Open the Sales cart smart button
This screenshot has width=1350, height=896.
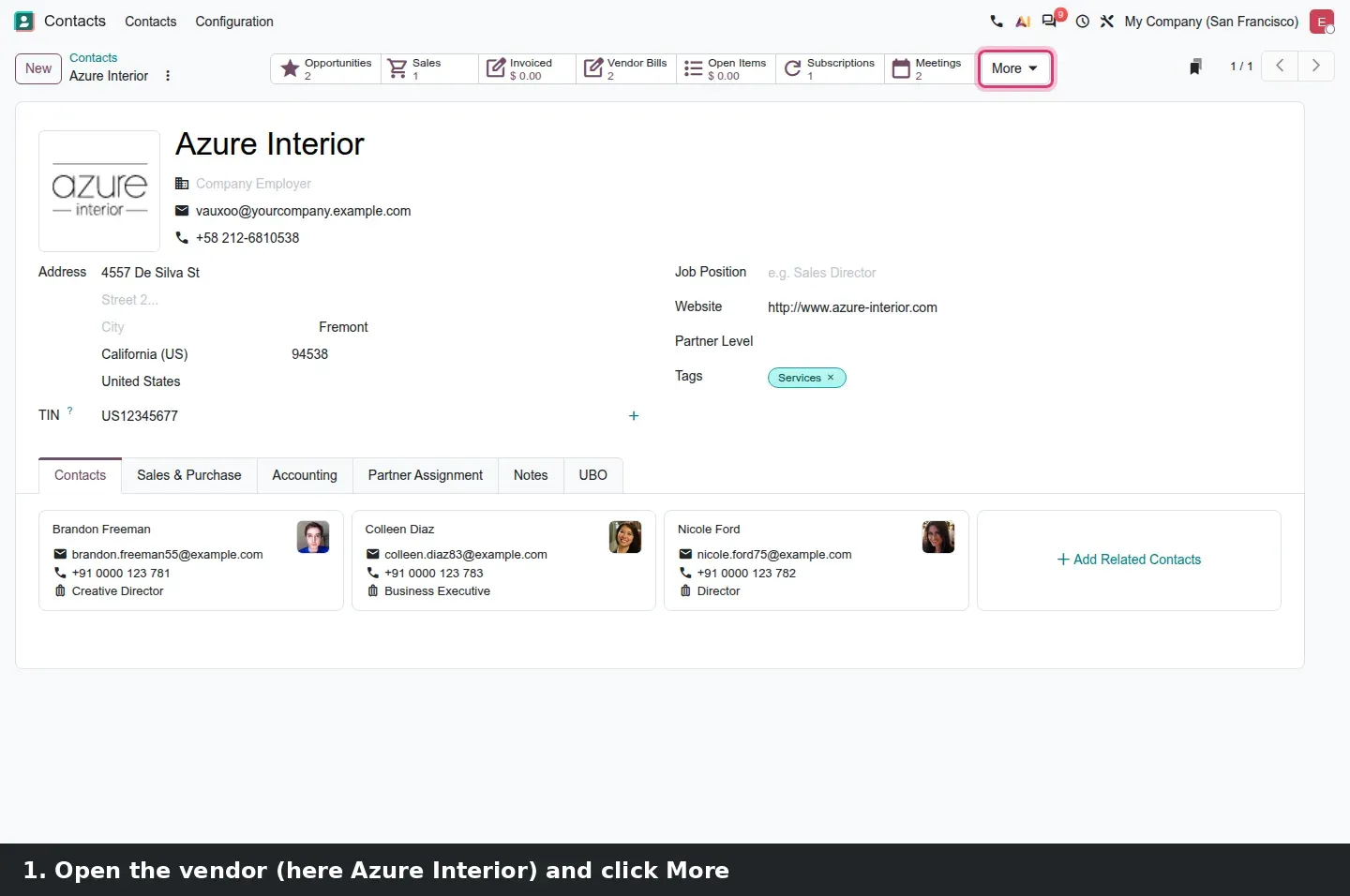point(429,68)
